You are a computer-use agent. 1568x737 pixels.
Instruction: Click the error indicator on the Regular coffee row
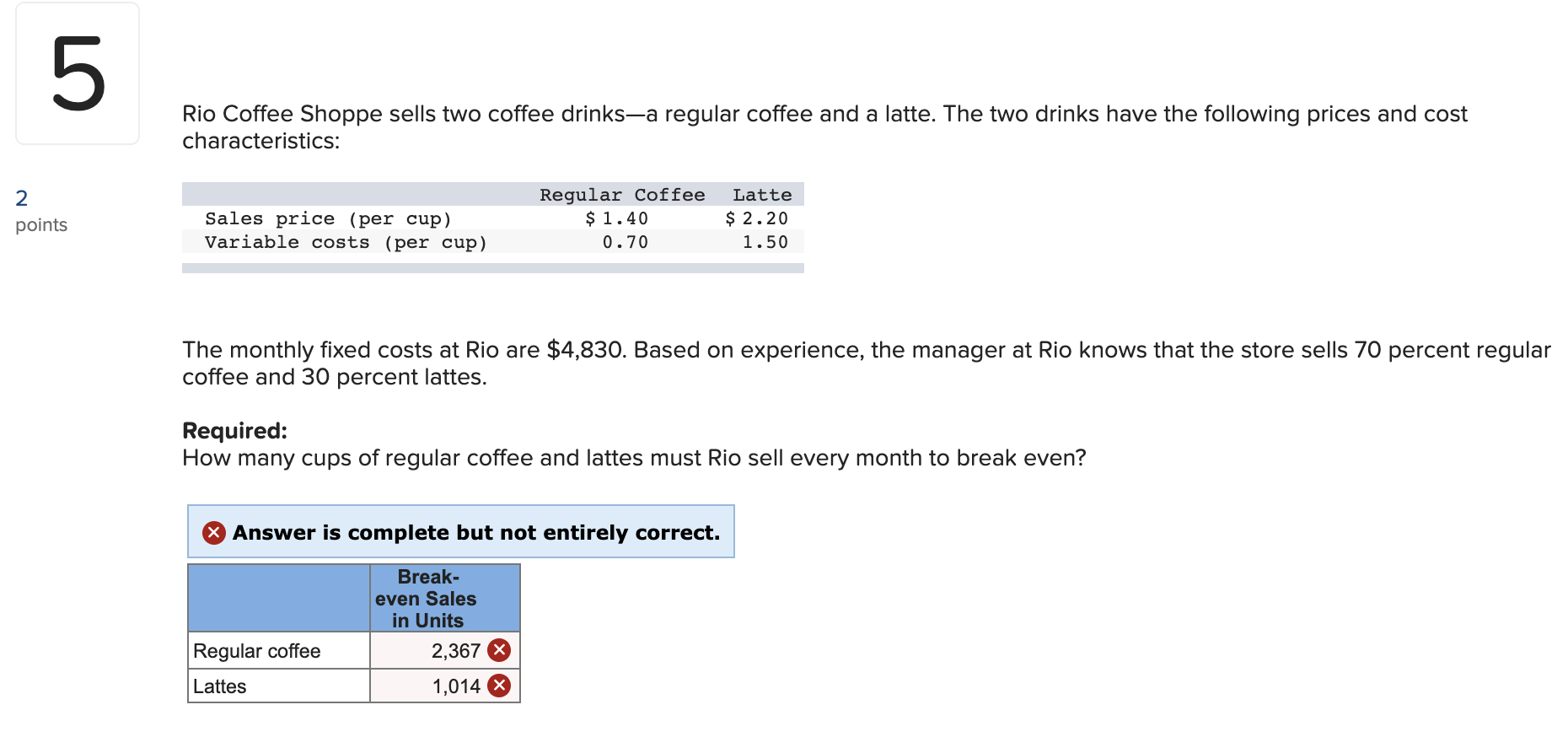pyautogui.click(x=501, y=650)
